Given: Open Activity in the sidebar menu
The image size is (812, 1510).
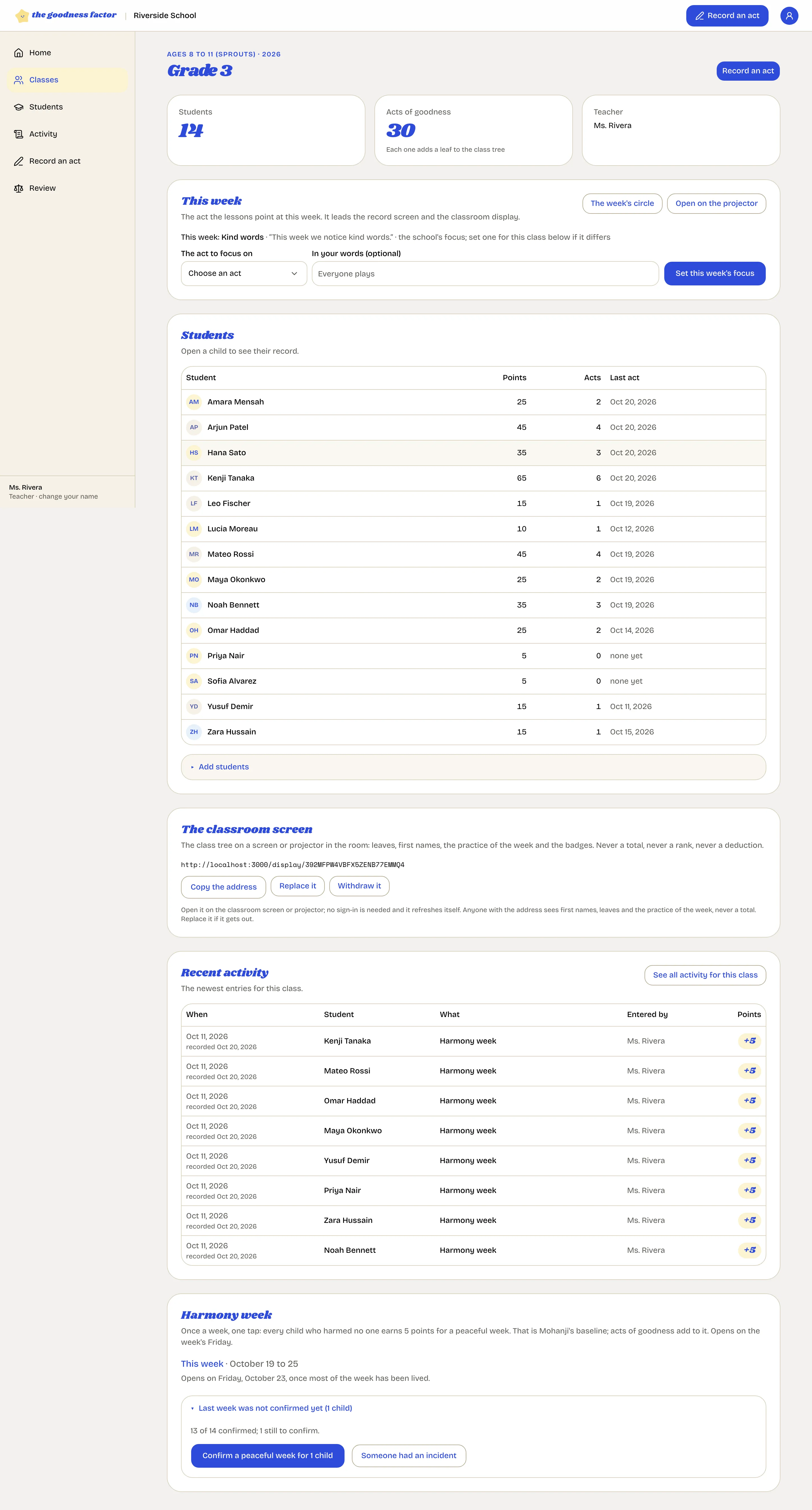Looking at the screenshot, I should (67, 134).
